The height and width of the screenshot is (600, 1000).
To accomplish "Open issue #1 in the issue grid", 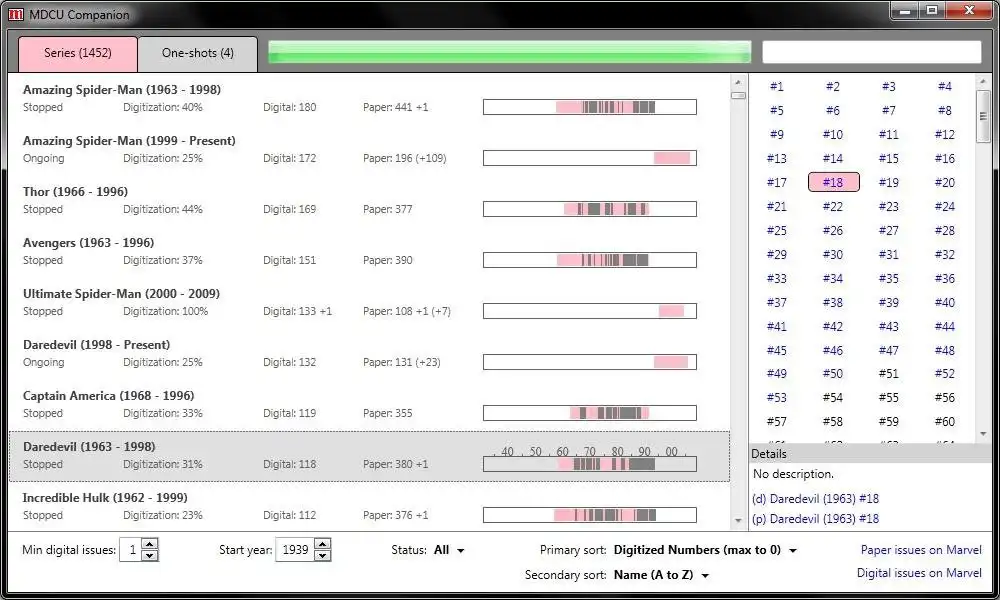I will click(776, 87).
